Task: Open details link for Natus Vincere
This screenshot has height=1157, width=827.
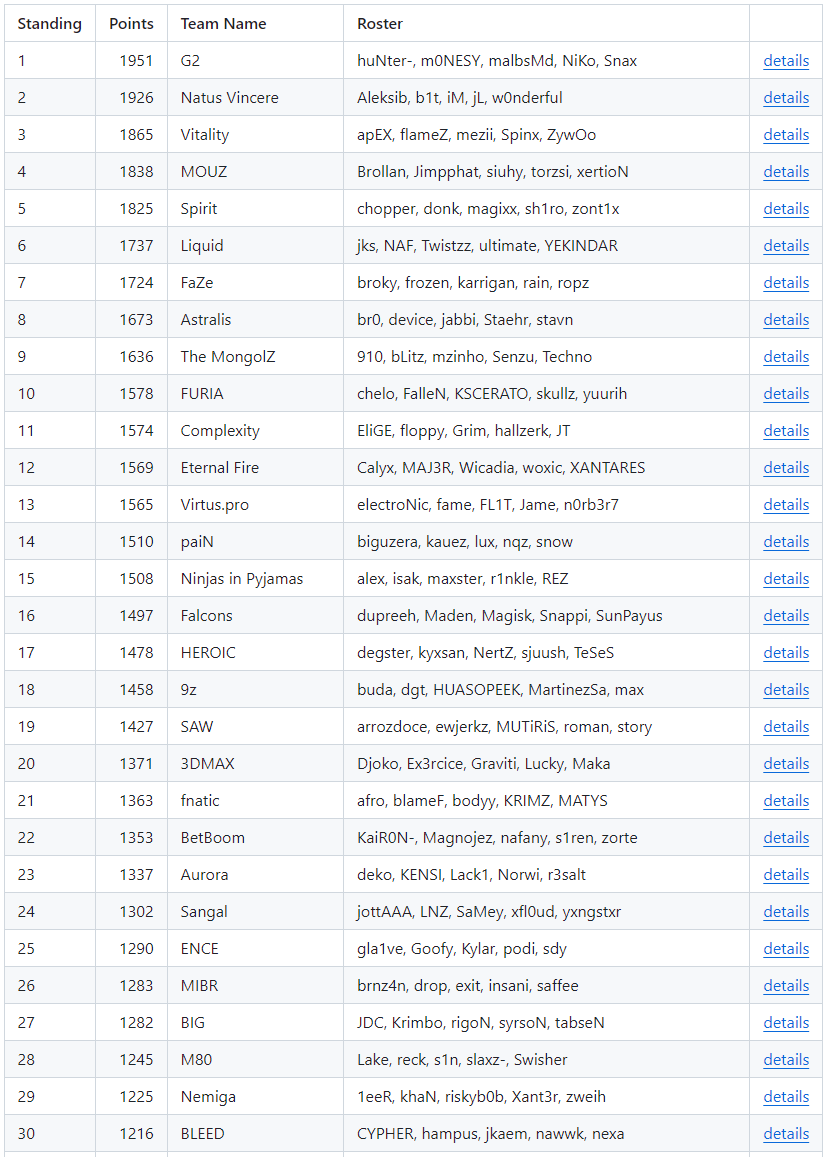Action: (x=786, y=98)
